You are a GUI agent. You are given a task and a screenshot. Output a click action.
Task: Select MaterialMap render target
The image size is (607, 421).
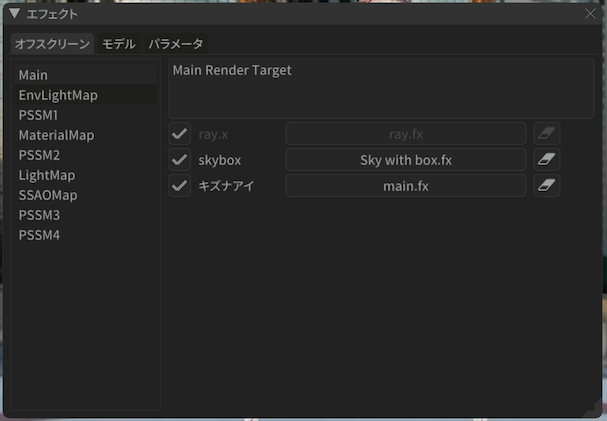pos(56,135)
